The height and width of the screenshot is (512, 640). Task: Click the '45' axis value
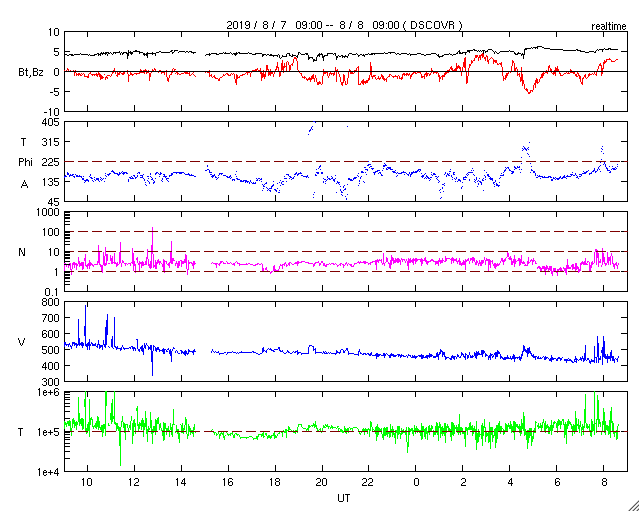point(54,201)
